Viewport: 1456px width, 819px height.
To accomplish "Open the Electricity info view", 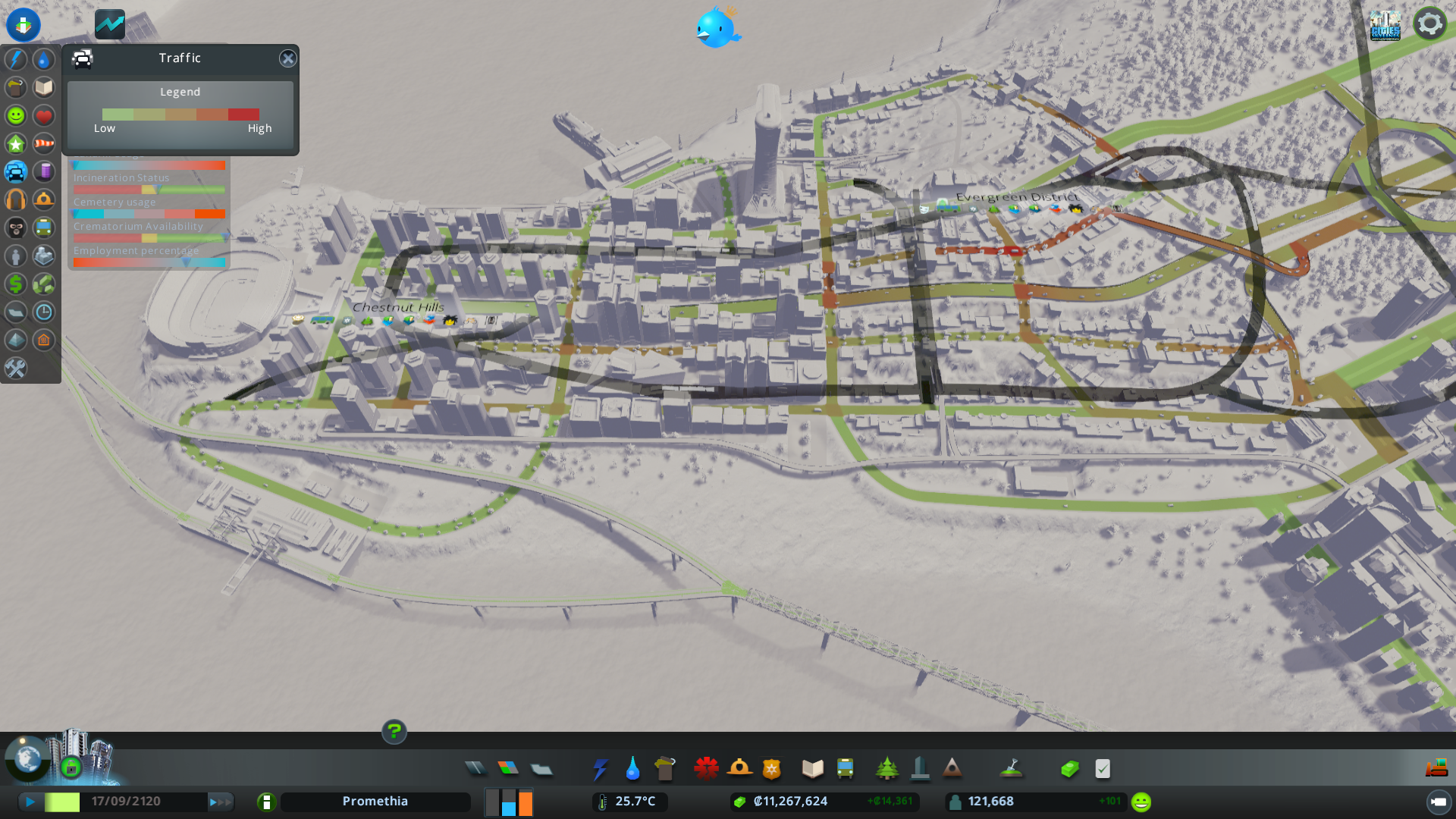I will (x=16, y=59).
